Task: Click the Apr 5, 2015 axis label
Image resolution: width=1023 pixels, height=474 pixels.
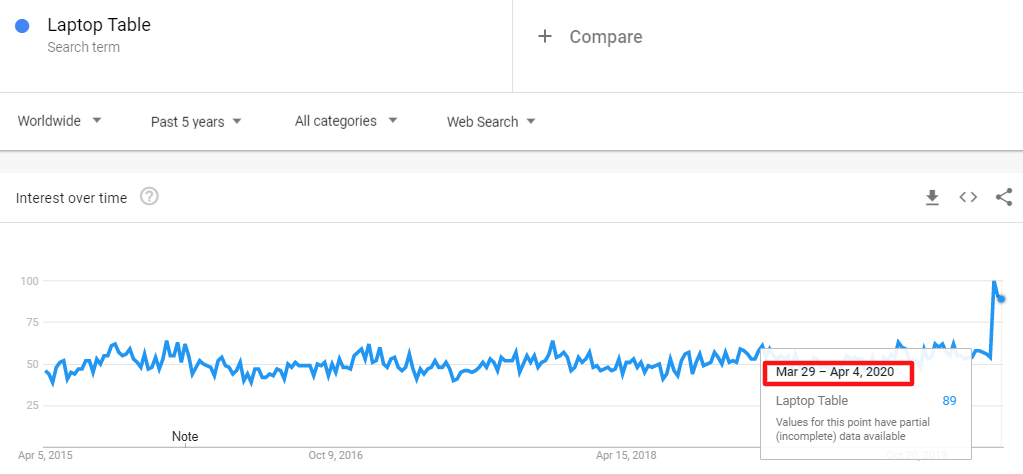Action: [x=45, y=456]
